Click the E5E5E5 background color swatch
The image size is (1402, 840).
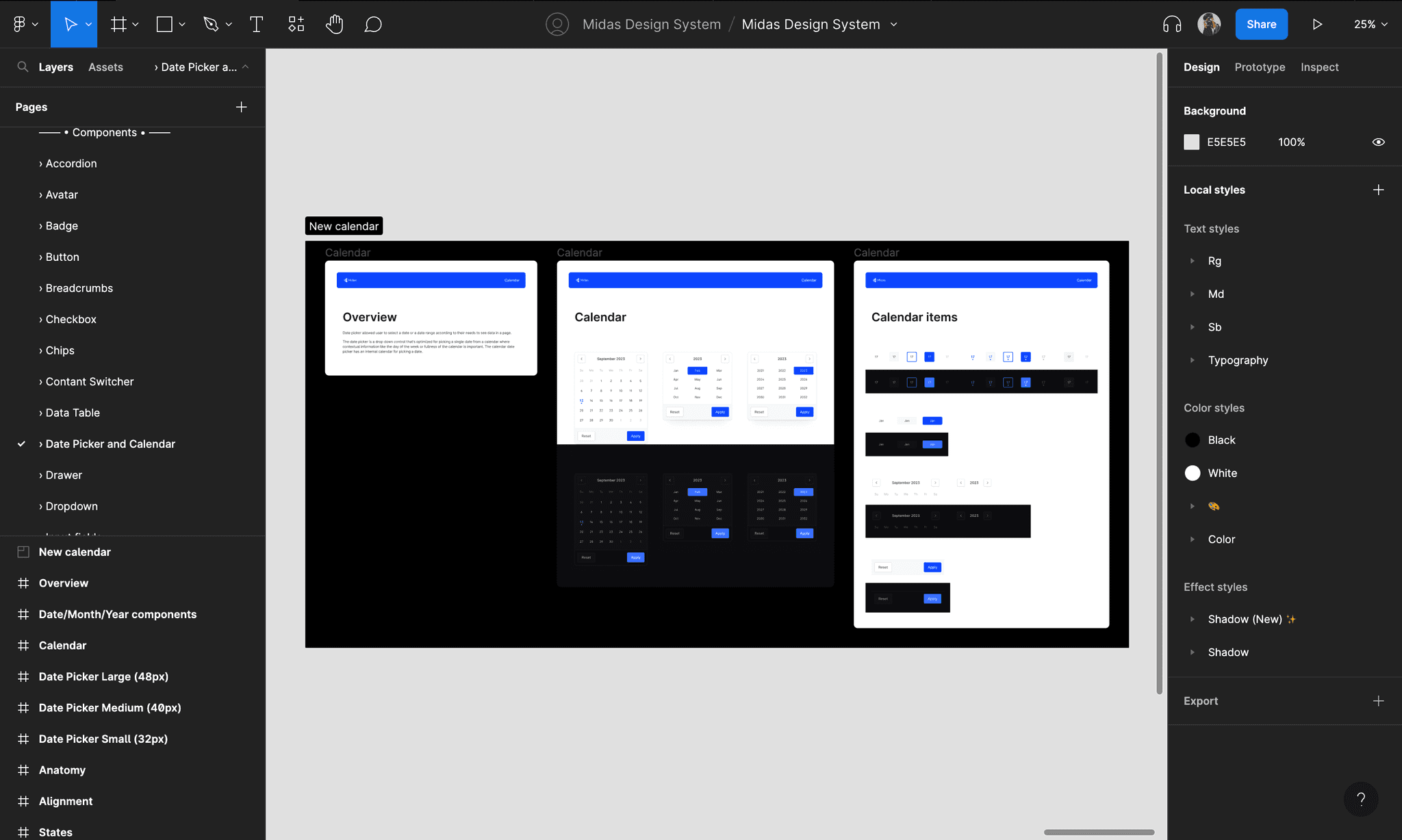tap(1192, 142)
